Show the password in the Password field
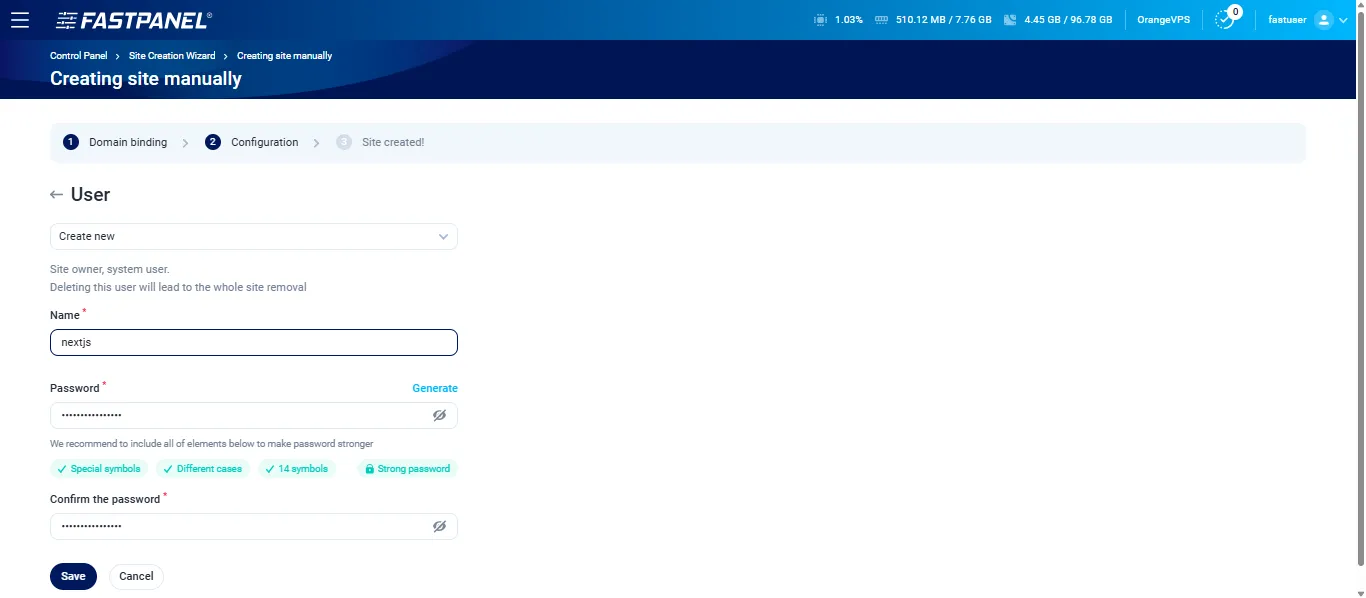This screenshot has width=1366, height=598. [439, 415]
